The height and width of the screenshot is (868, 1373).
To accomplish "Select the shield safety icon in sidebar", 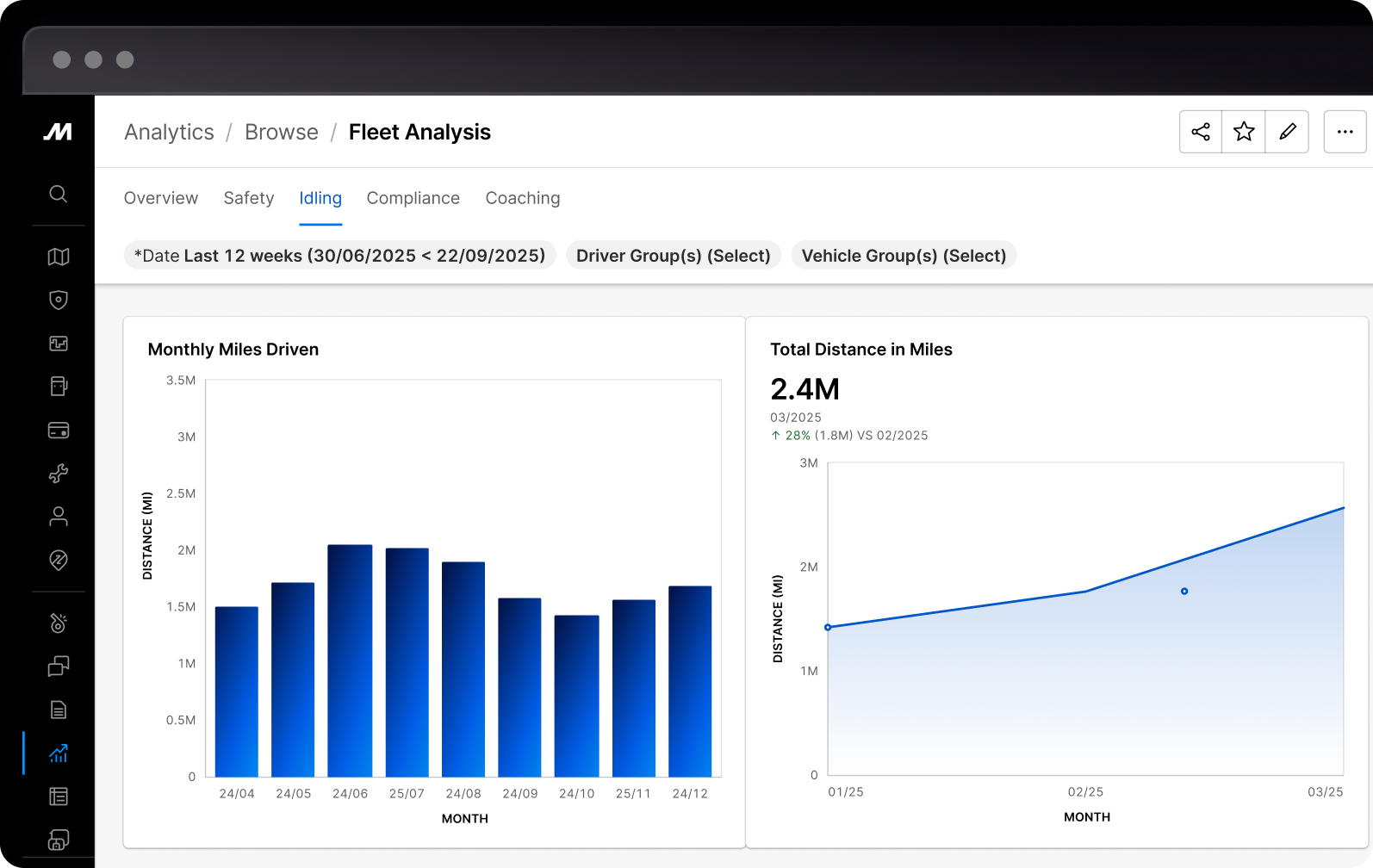I will pyautogui.click(x=58, y=300).
